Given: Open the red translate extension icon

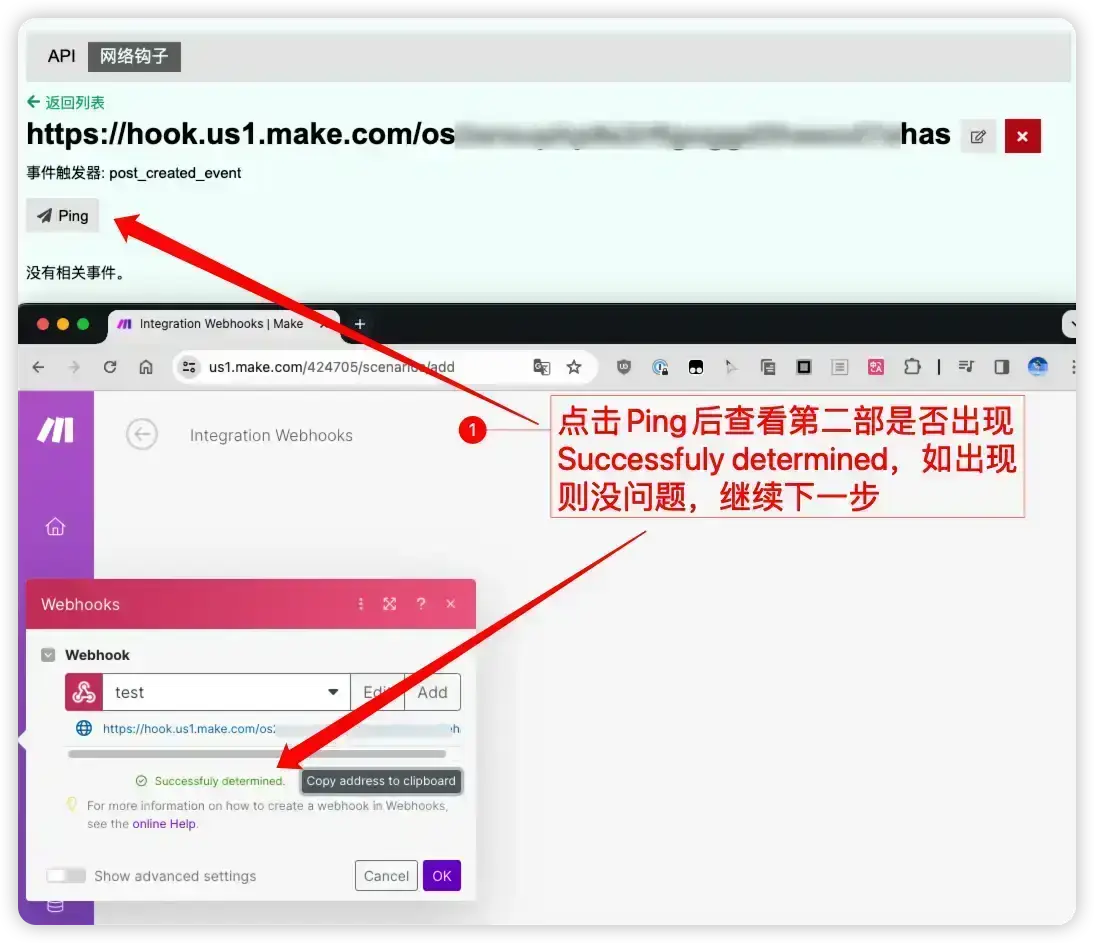Looking at the screenshot, I should pos(876,367).
